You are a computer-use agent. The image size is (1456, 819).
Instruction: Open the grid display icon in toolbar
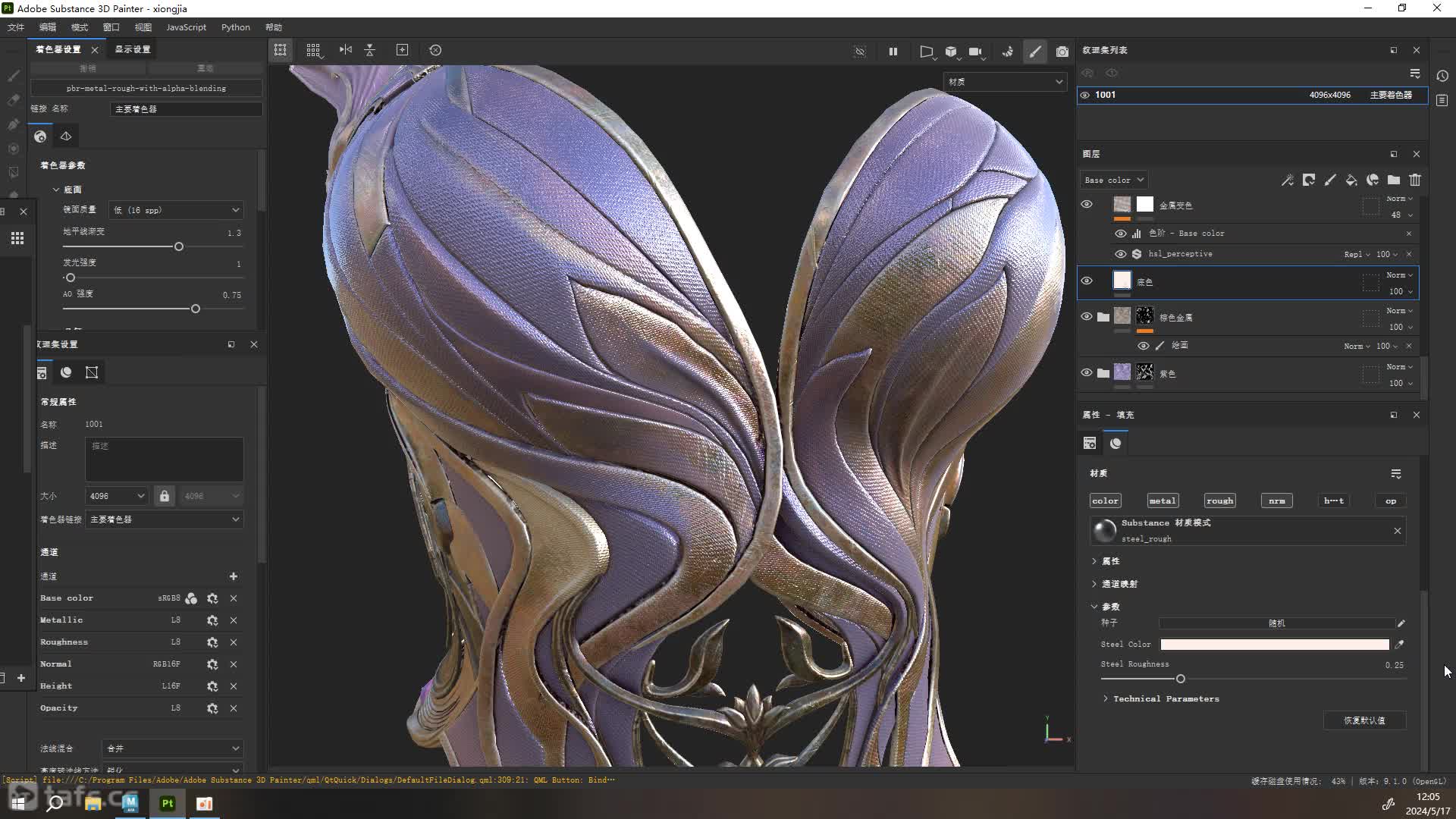313,50
